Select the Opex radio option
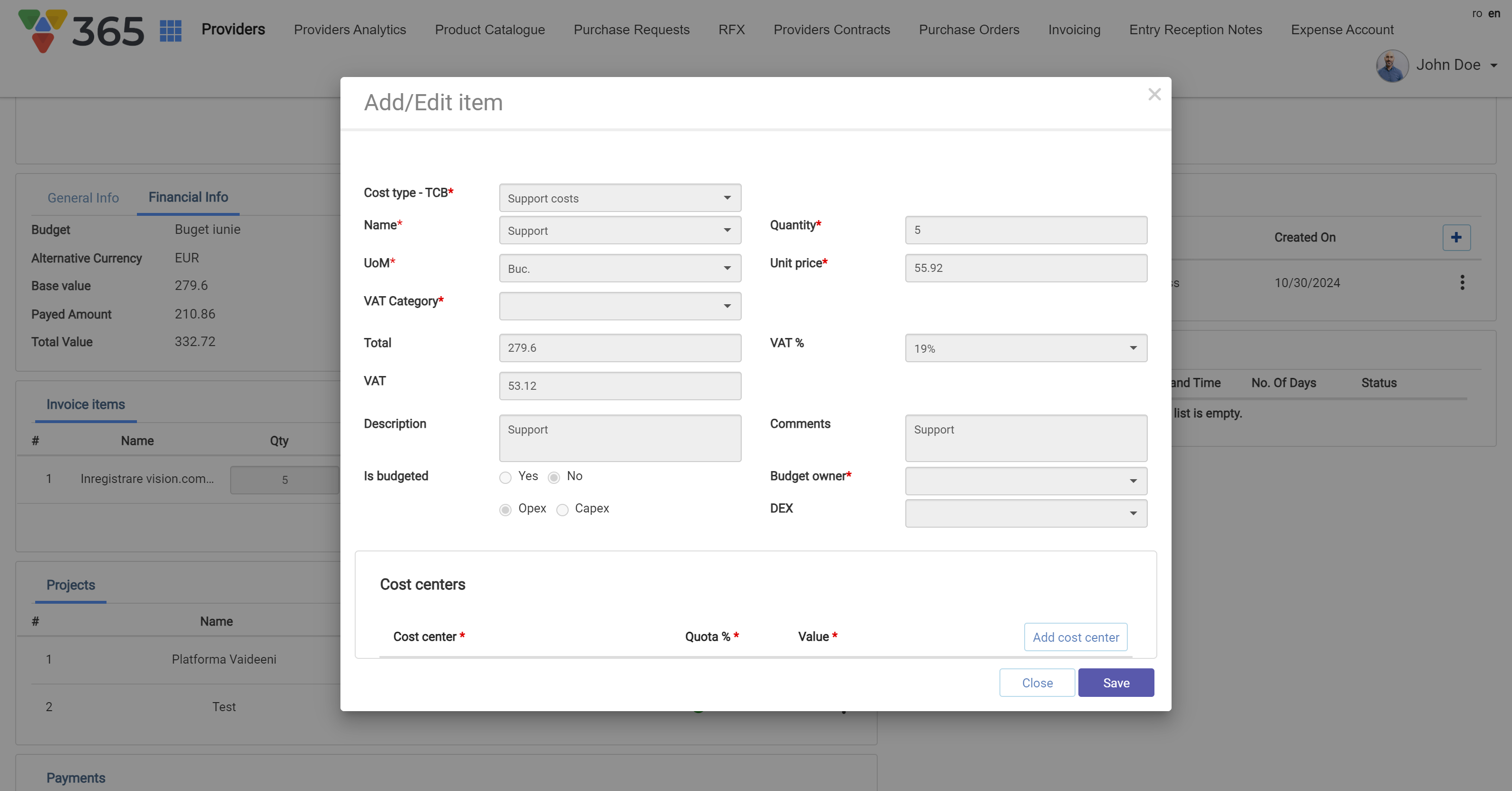The width and height of the screenshot is (1512, 791). 505,510
